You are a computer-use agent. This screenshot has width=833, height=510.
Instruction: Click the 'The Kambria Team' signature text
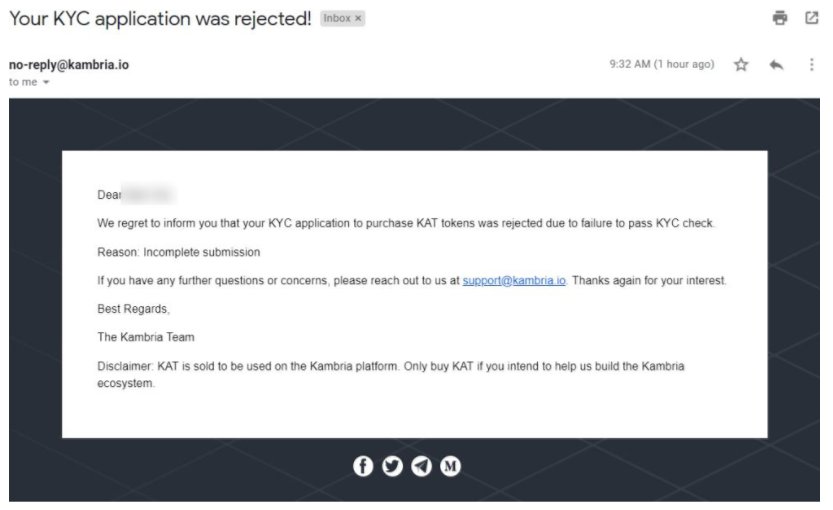click(x=146, y=337)
